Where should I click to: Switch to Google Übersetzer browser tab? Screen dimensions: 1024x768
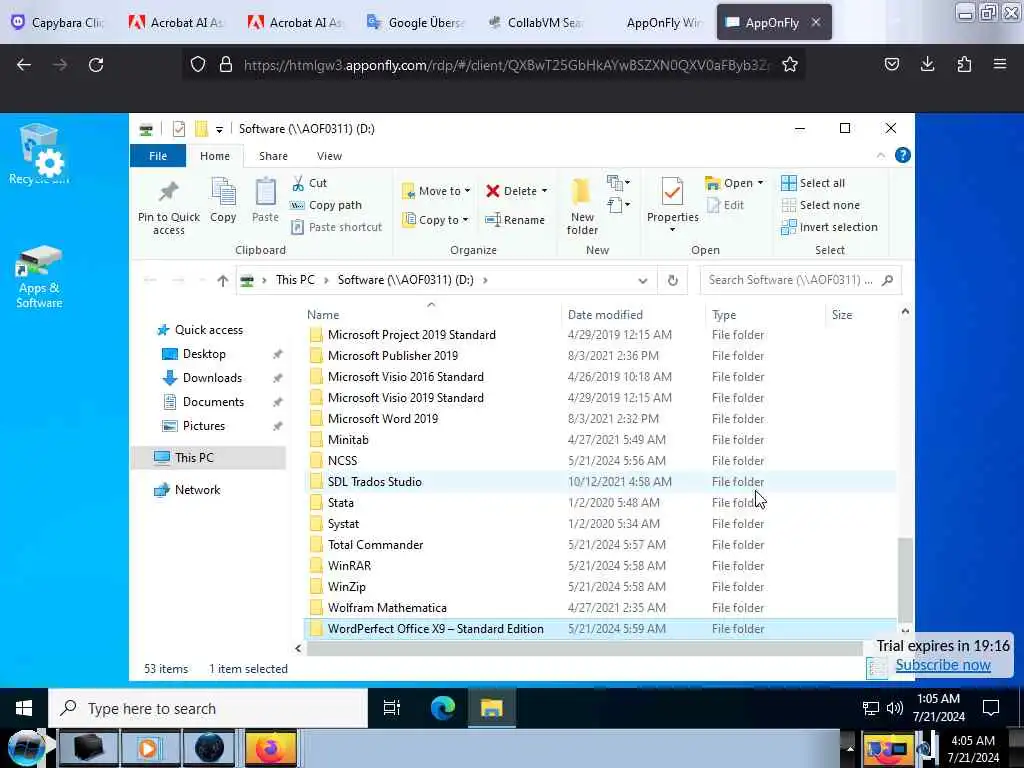(416, 22)
